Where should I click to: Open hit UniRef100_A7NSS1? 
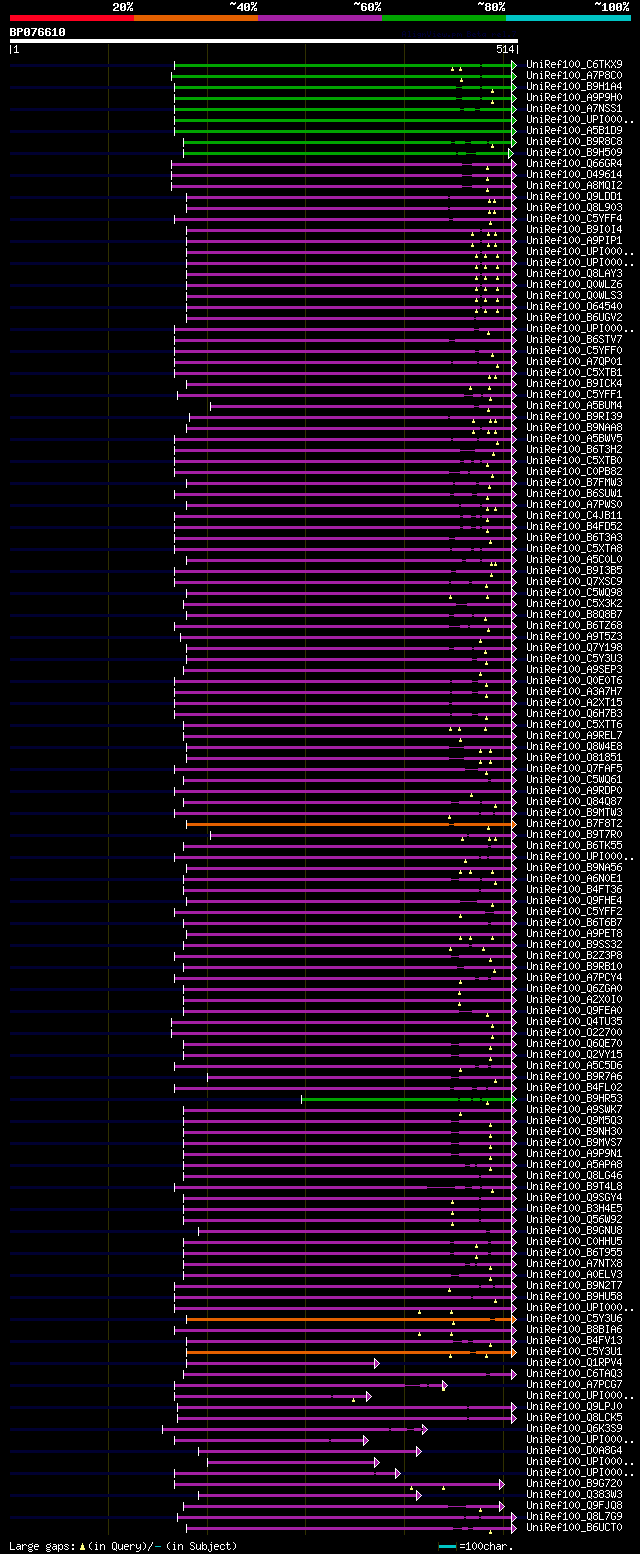click(x=574, y=108)
